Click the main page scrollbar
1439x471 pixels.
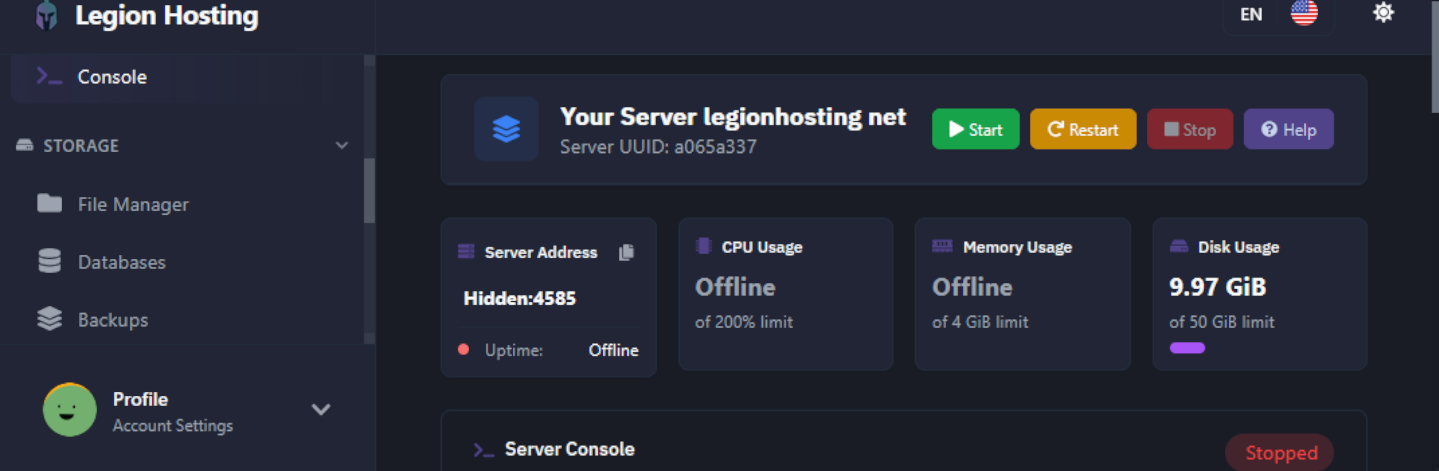(1434, 58)
